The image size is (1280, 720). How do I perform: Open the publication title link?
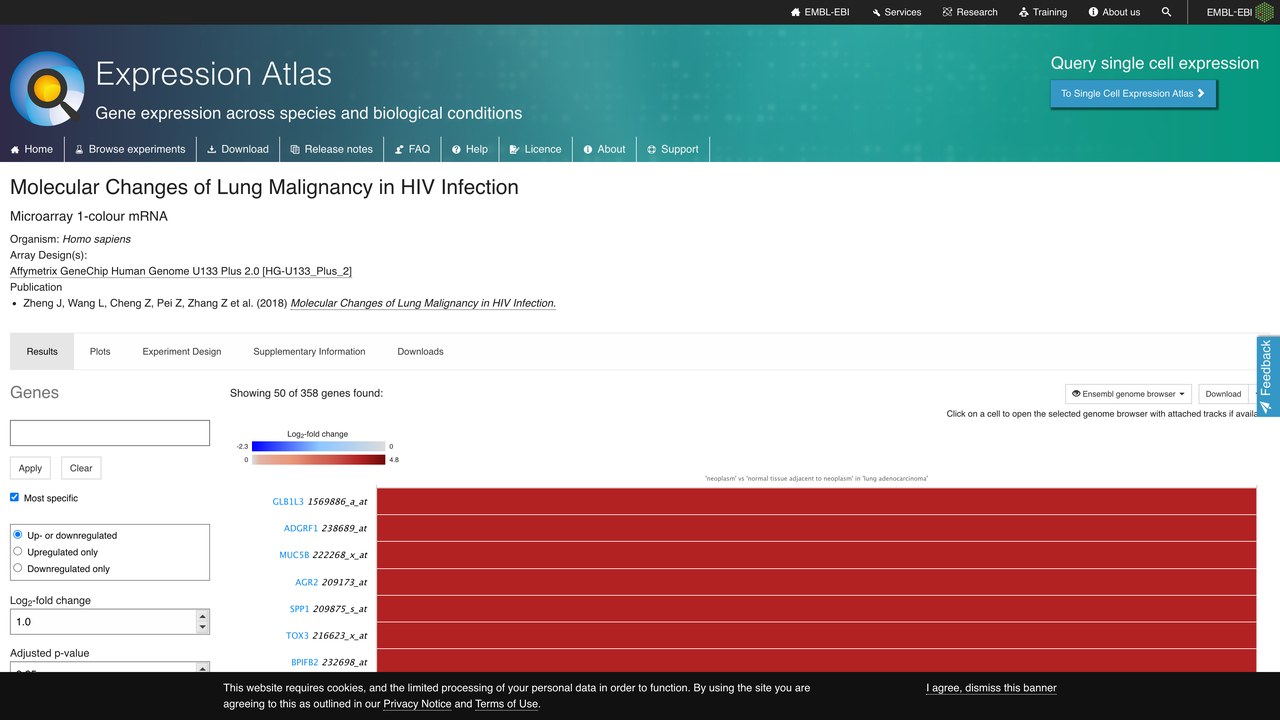pos(423,303)
